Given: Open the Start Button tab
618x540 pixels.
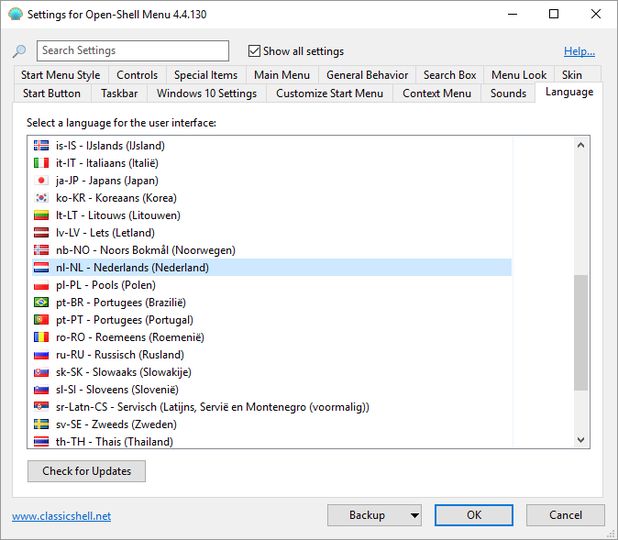Looking at the screenshot, I should pos(52,93).
